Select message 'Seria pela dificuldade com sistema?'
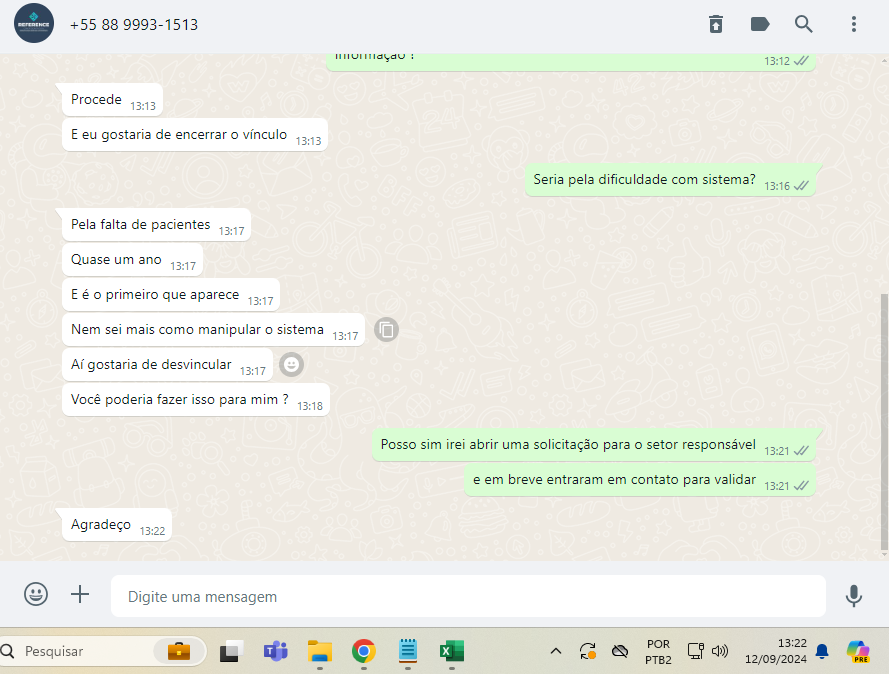 click(670, 180)
